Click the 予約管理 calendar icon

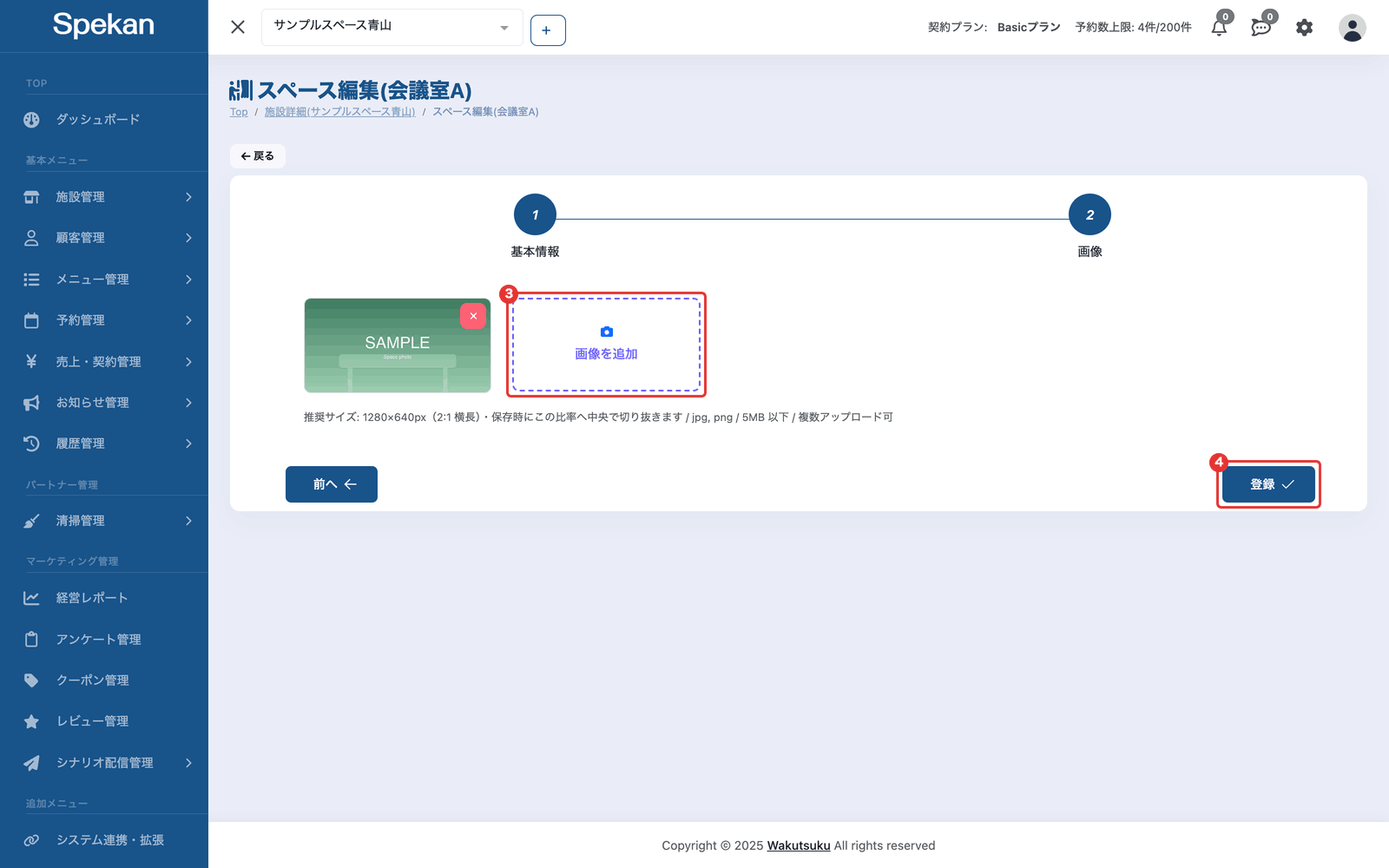click(31, 320)
